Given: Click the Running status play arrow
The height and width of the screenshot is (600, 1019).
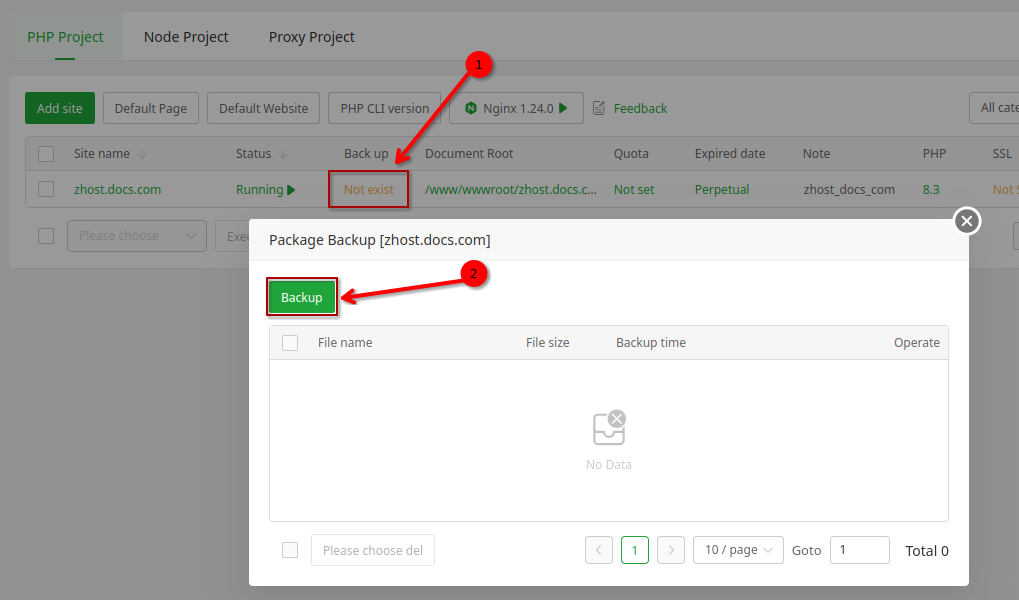Looking at the screenshot, I should coord(291,189).
